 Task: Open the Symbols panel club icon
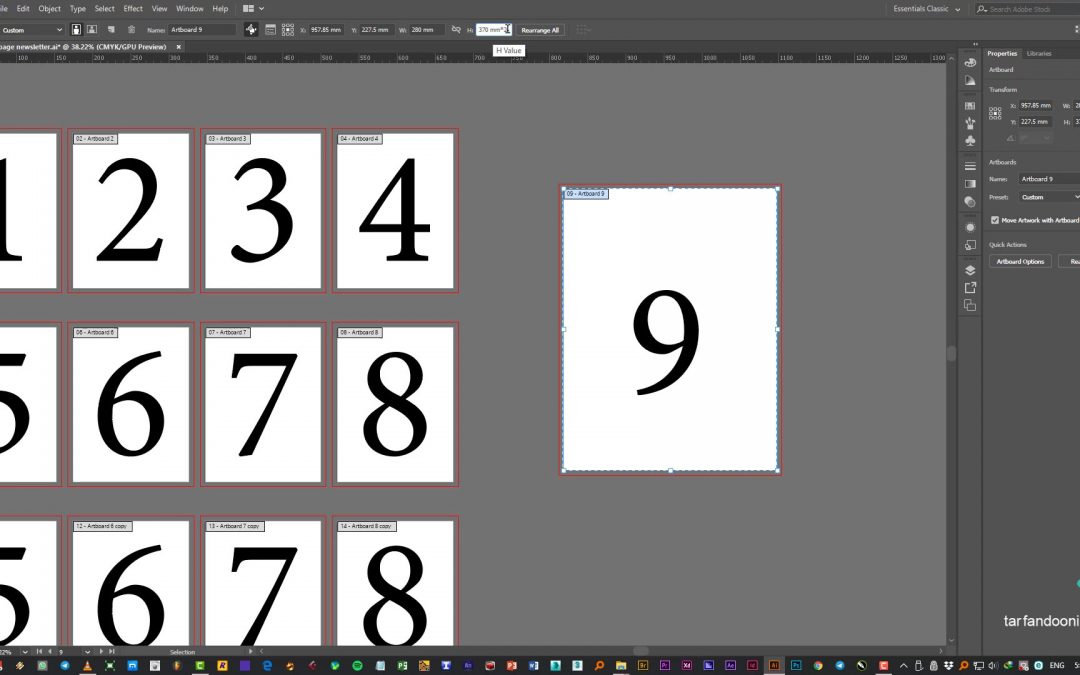coord(970,141)
